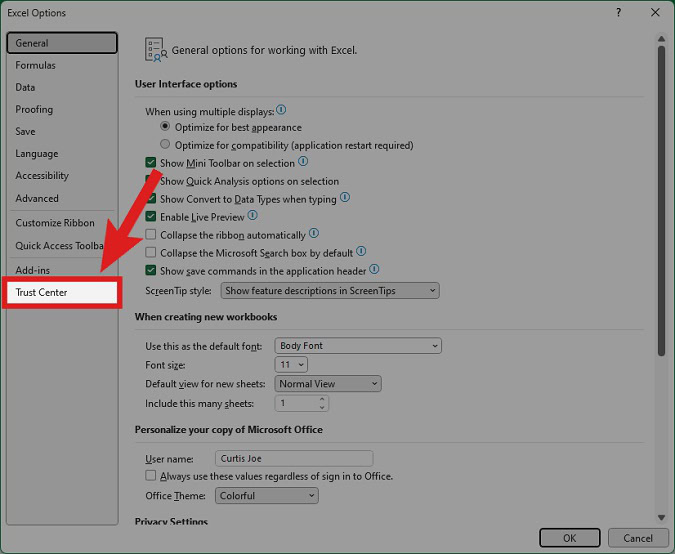Screen dimensions: 675x554
Task: Click the Cancel button
Action: pyautogui.click(x=638, y=538)
